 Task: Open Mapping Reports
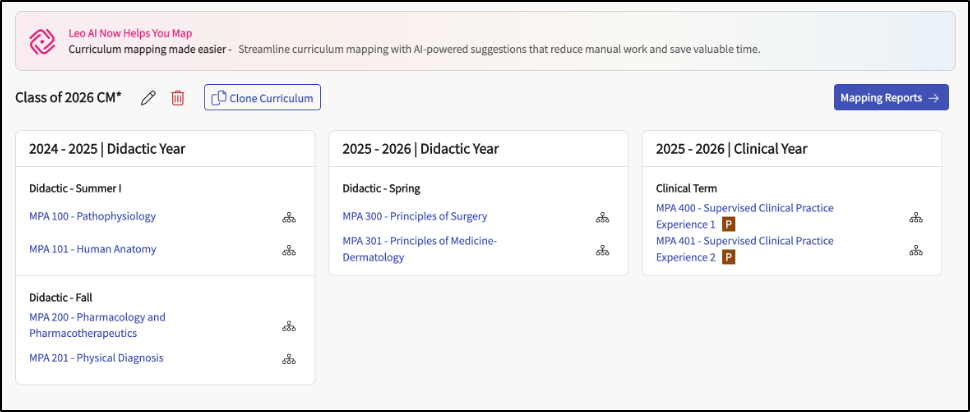890,97
